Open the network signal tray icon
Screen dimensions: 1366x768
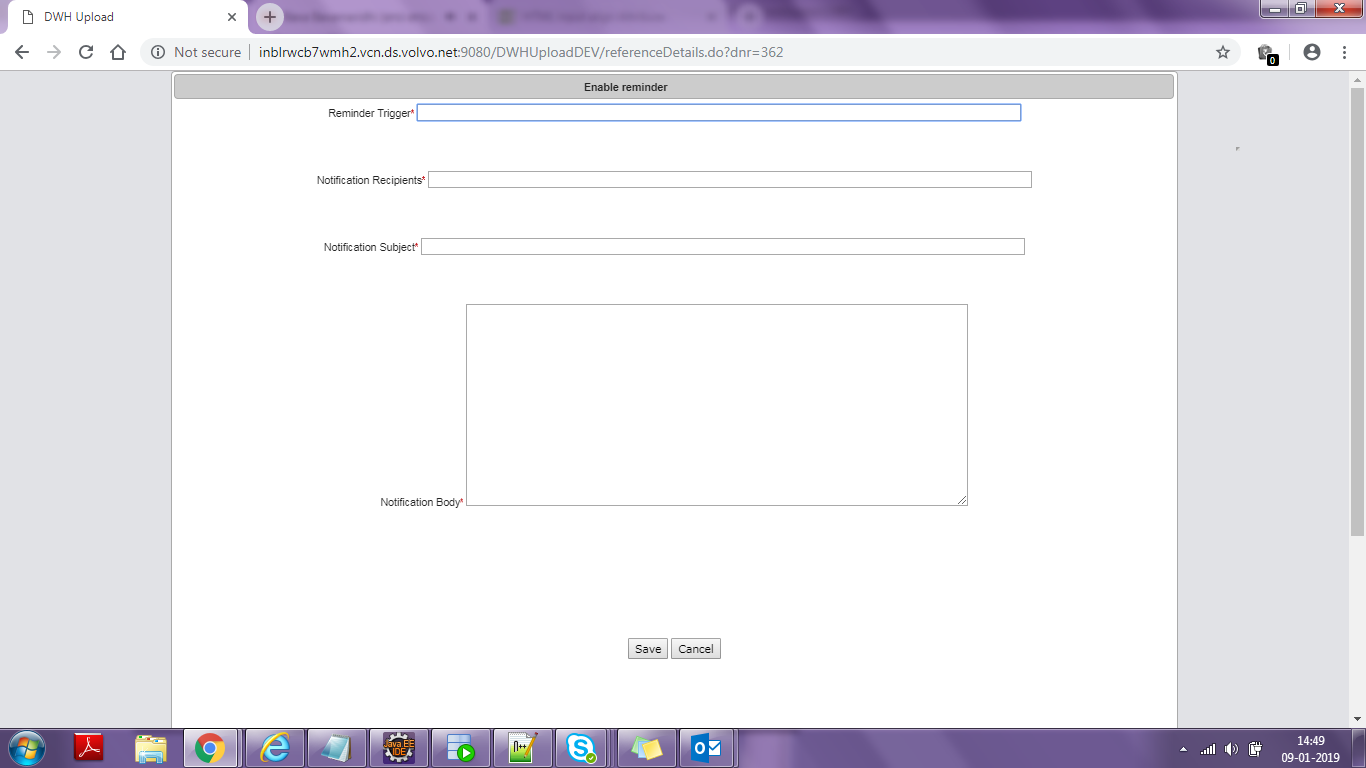click(x=1208, y=749)
